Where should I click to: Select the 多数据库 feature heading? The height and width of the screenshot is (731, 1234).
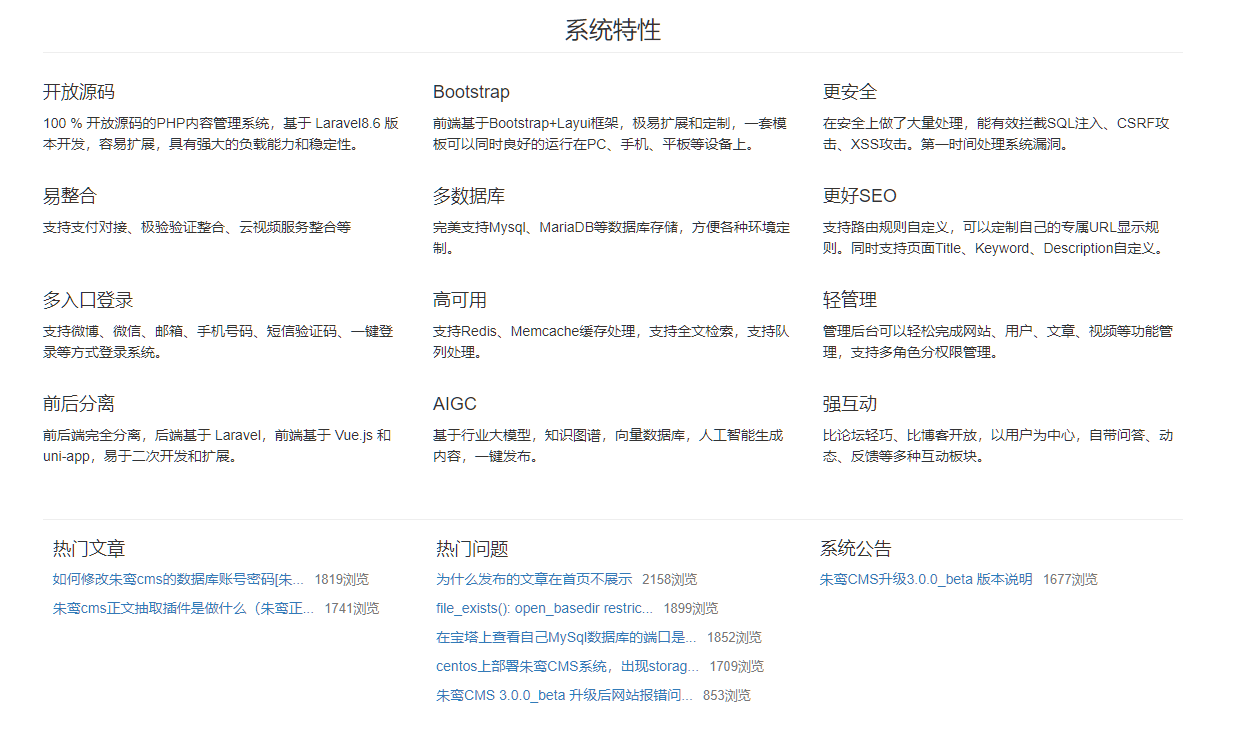(469, 196)
